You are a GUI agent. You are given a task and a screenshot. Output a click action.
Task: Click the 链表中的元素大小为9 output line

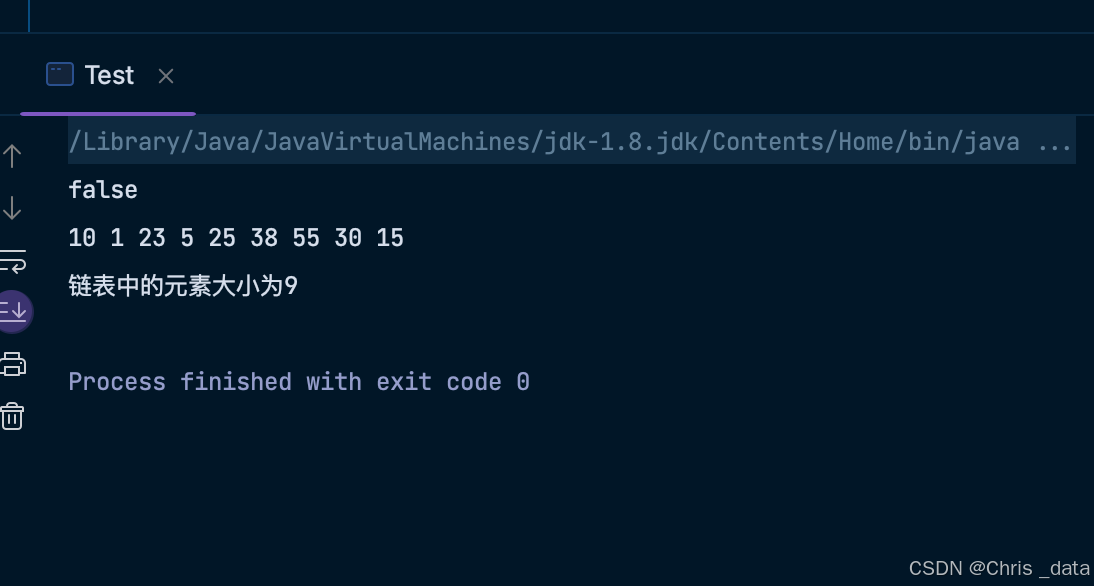coord(183,286)
